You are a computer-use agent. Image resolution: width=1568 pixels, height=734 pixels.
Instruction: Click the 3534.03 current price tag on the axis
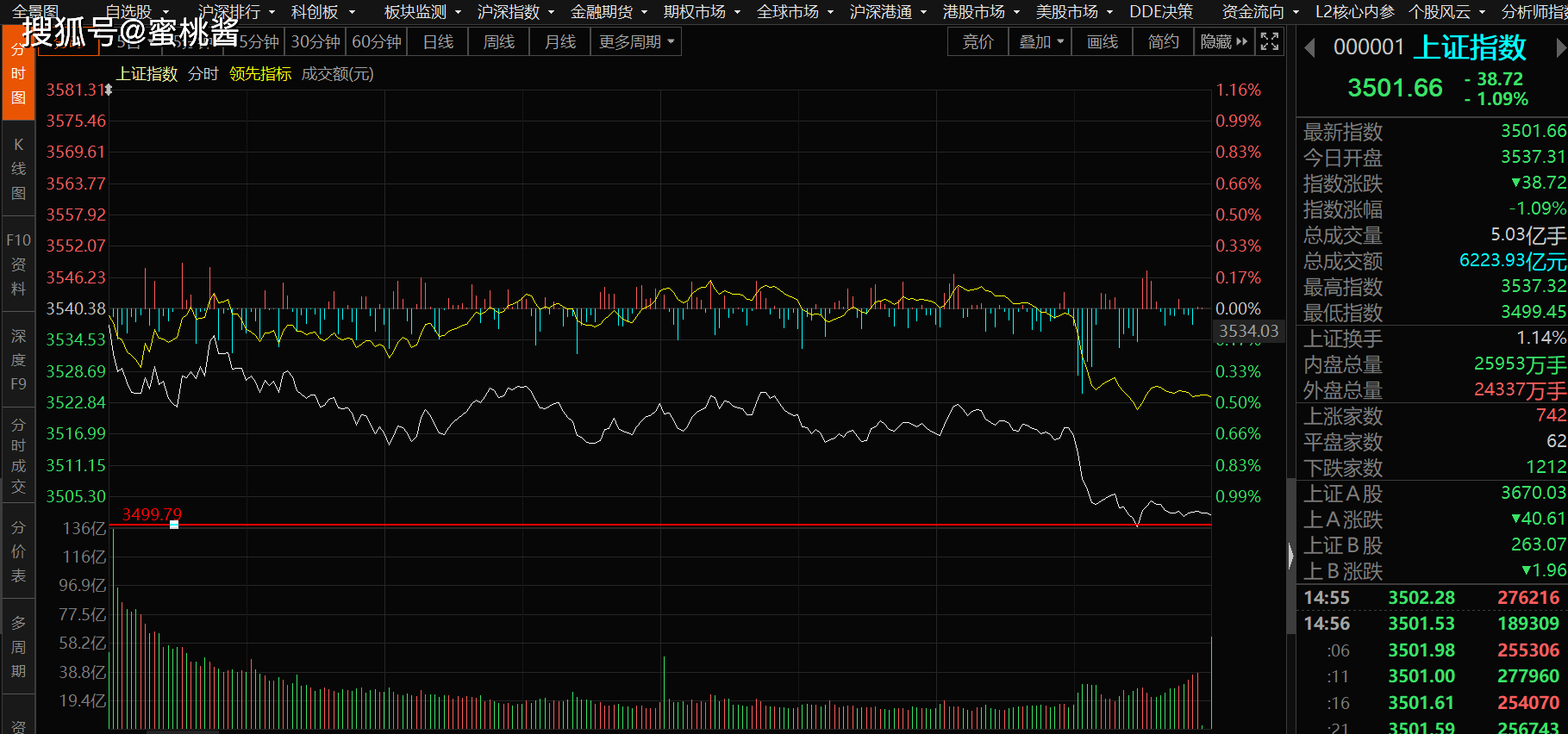(x=1248, y=331)
